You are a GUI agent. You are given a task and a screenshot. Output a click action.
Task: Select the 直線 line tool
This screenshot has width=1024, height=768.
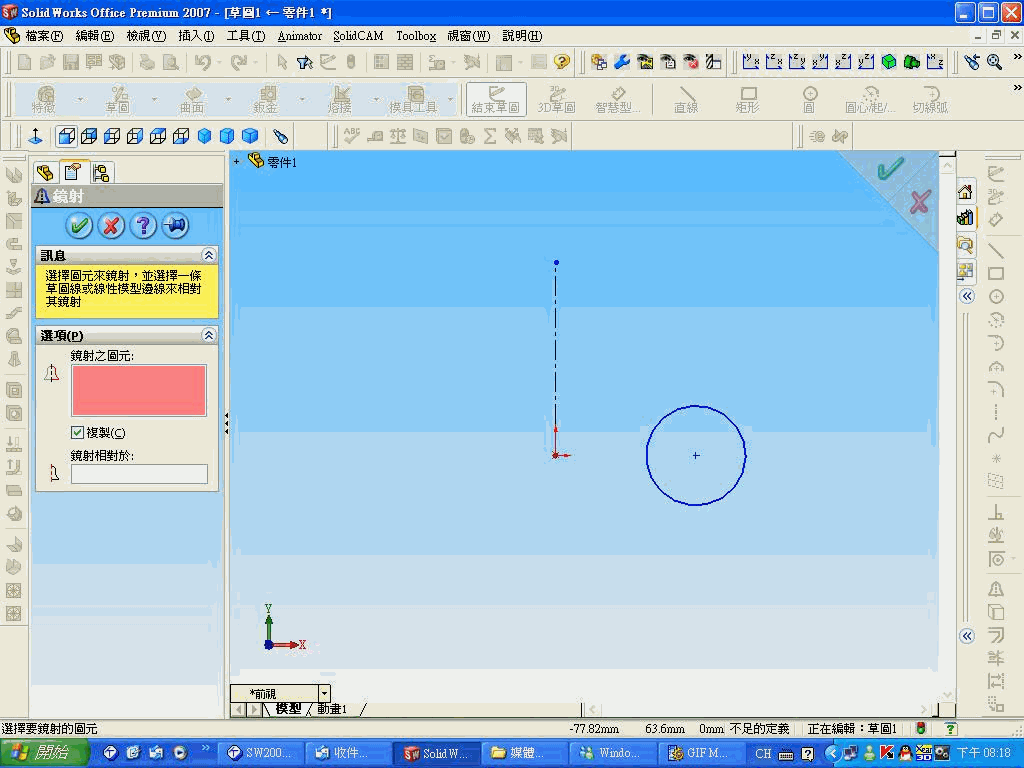pos(686,99)
